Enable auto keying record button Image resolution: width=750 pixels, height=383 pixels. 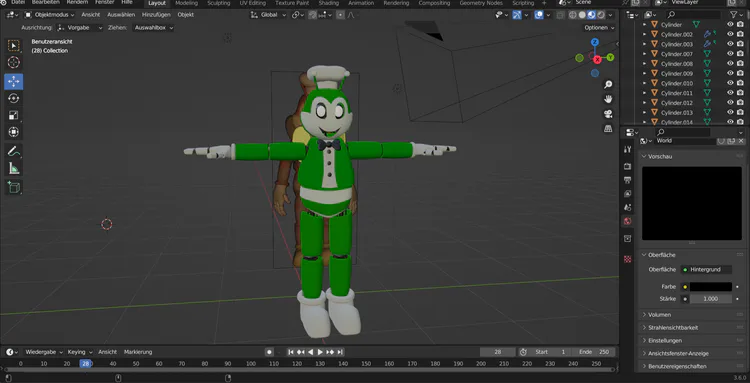coord(269,352)
